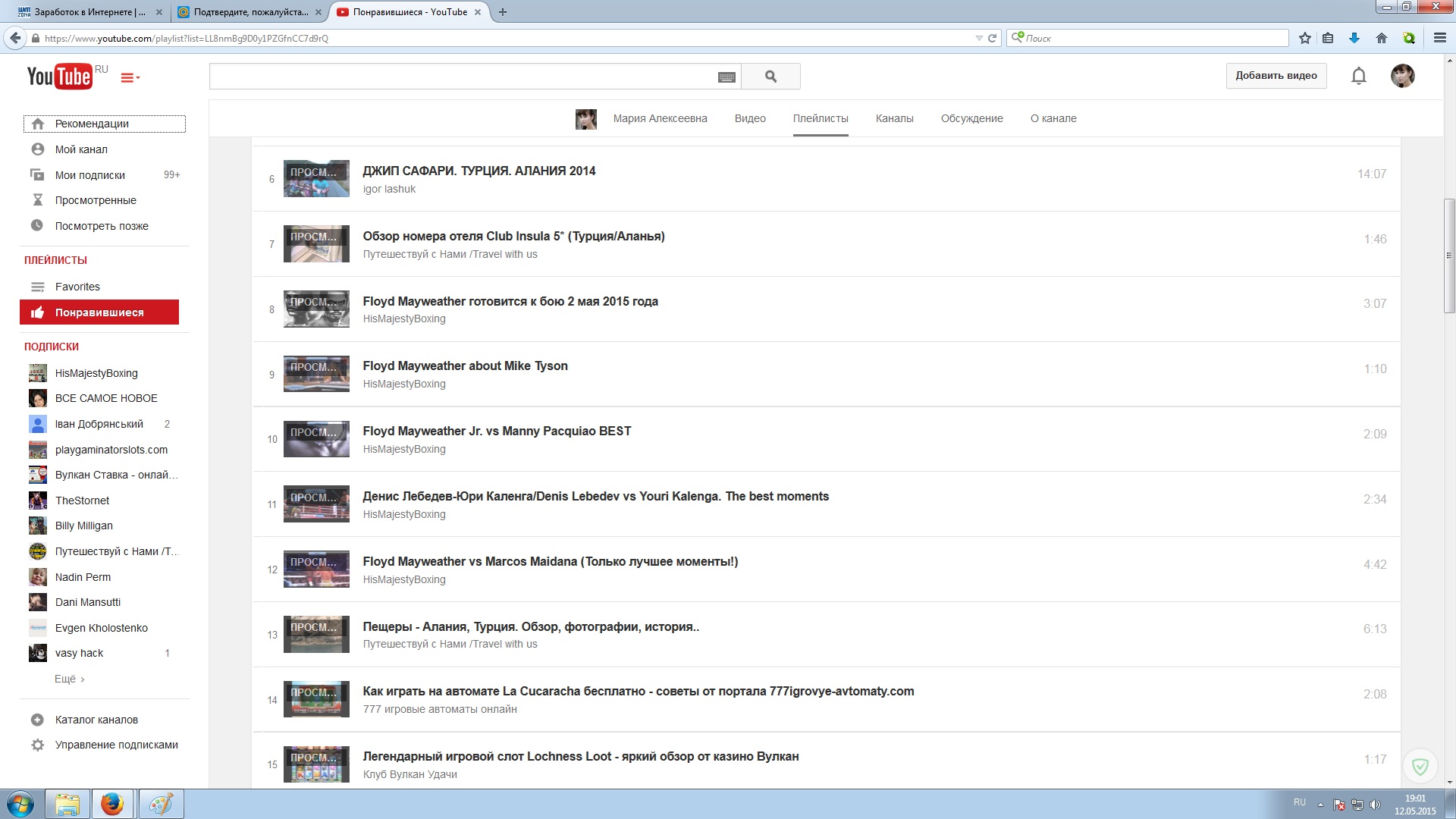This screenshot has width=1456, height=819.
Task: Open Paint from the taskbar
Action: point(161,804)
